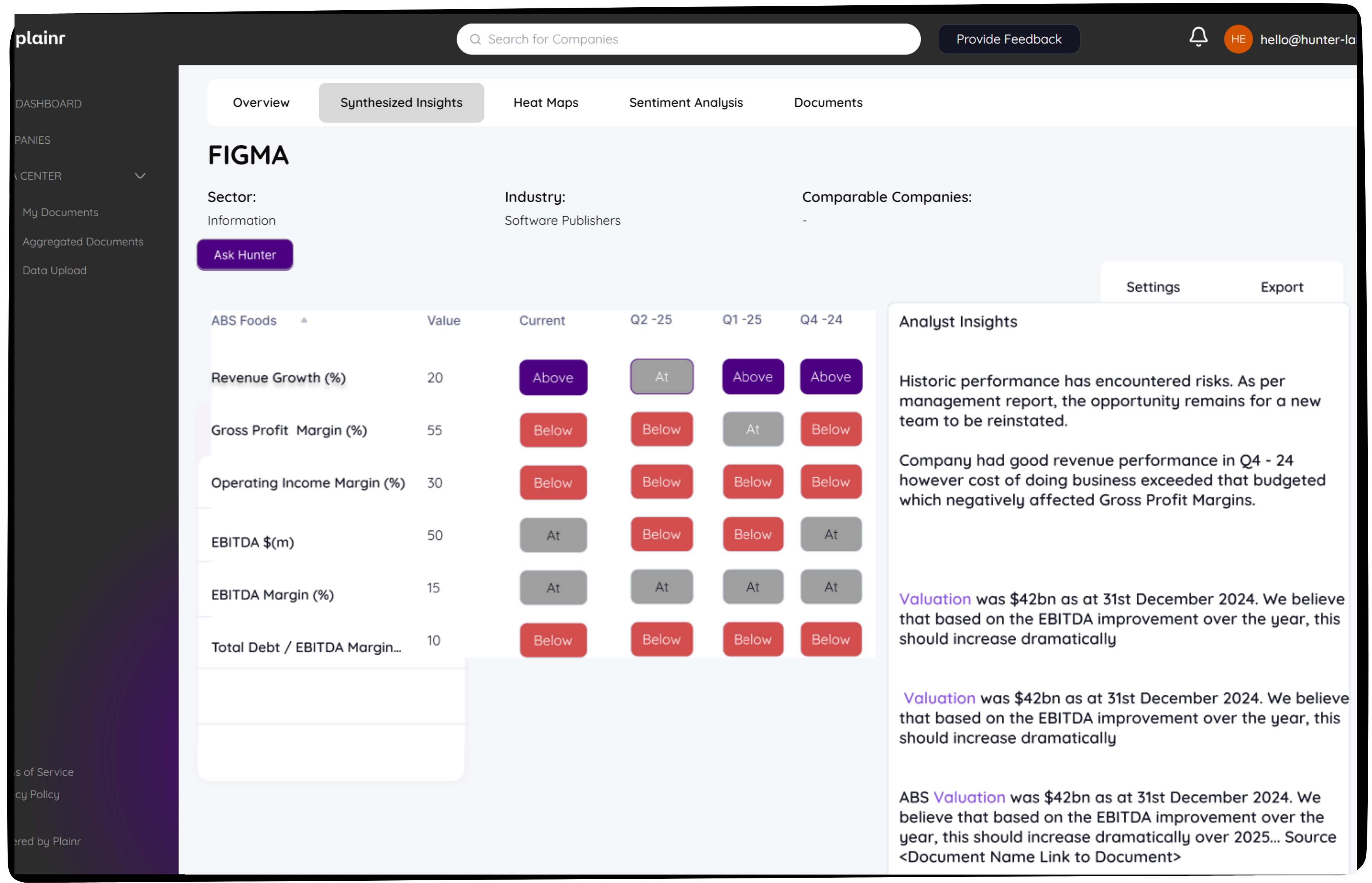The height and width of the screenshot is (883, 1372).
Task: Click Revenue Growth Current Above badge
Action: pos(553,377)
